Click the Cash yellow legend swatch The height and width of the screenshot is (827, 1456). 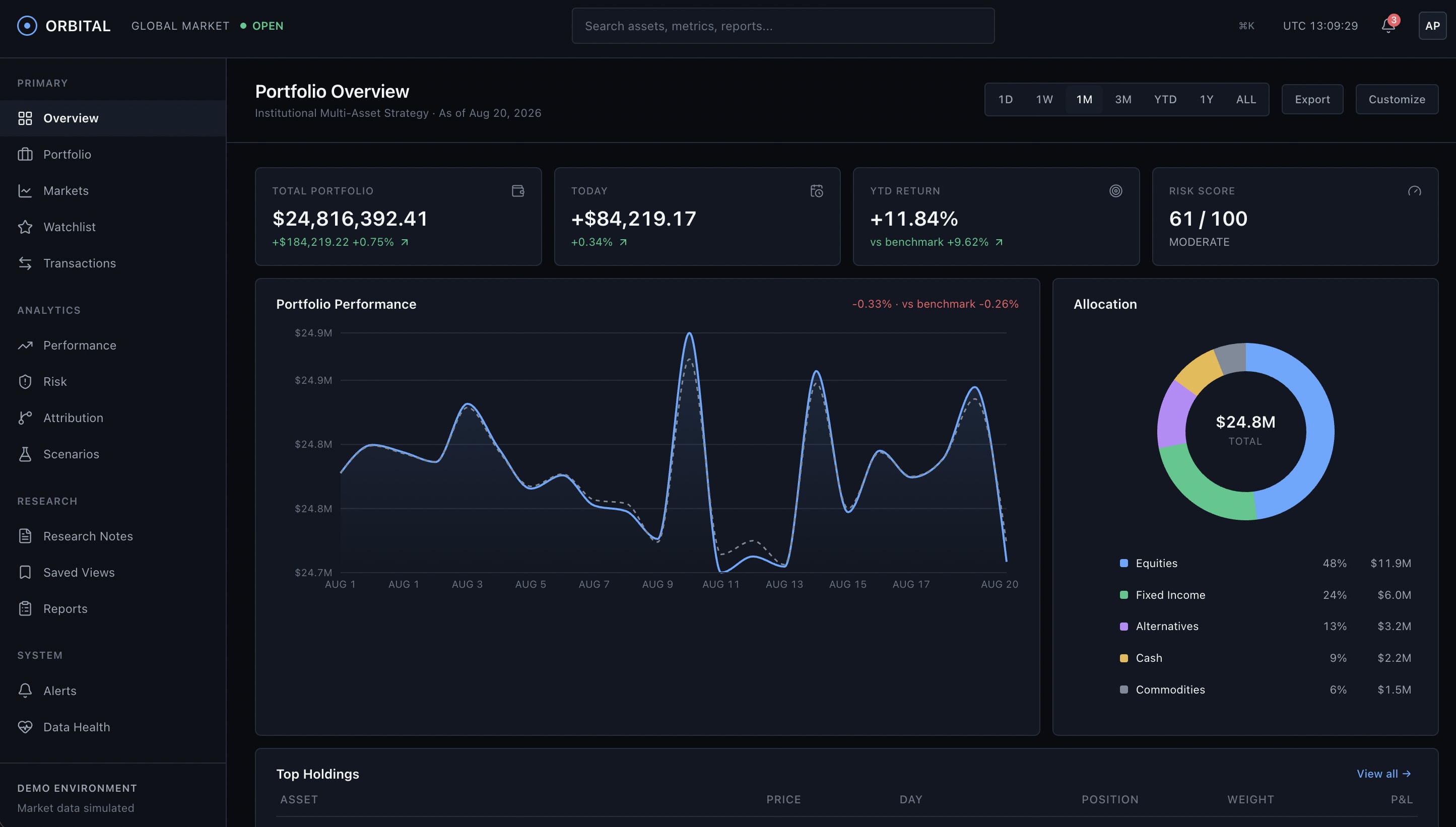tap(1123, 658)
